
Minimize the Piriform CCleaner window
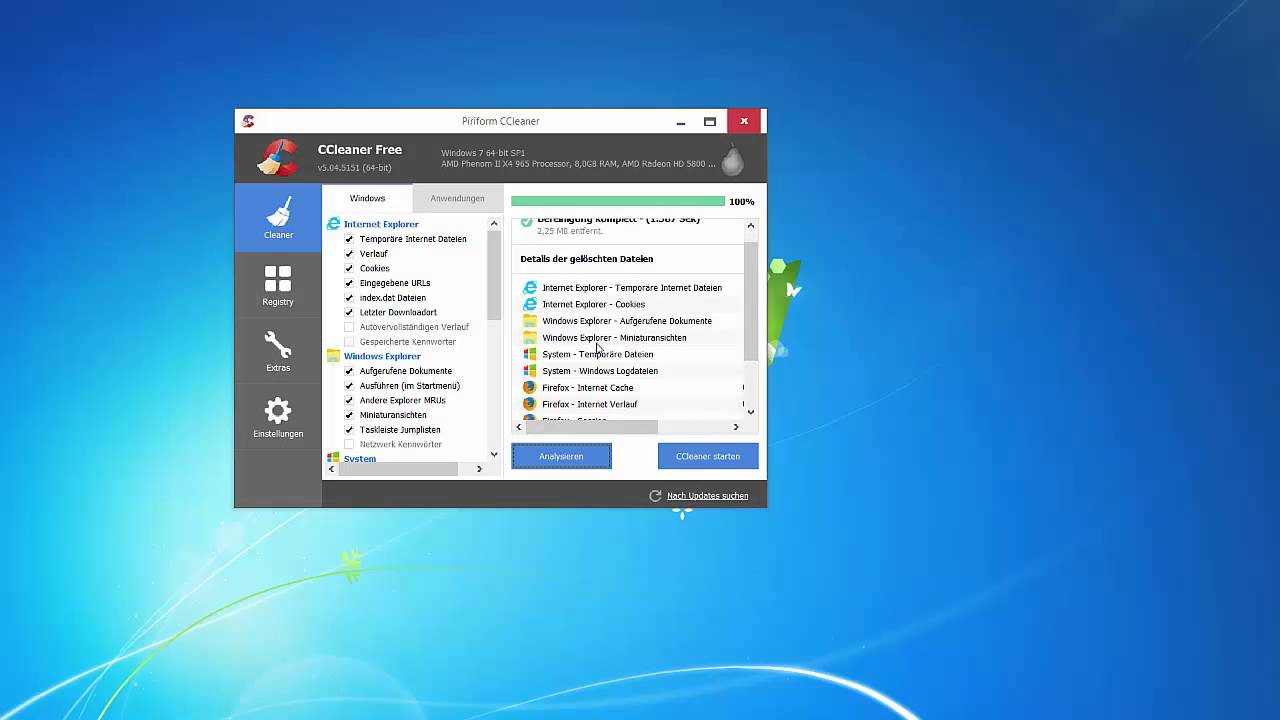click(681, 122)
